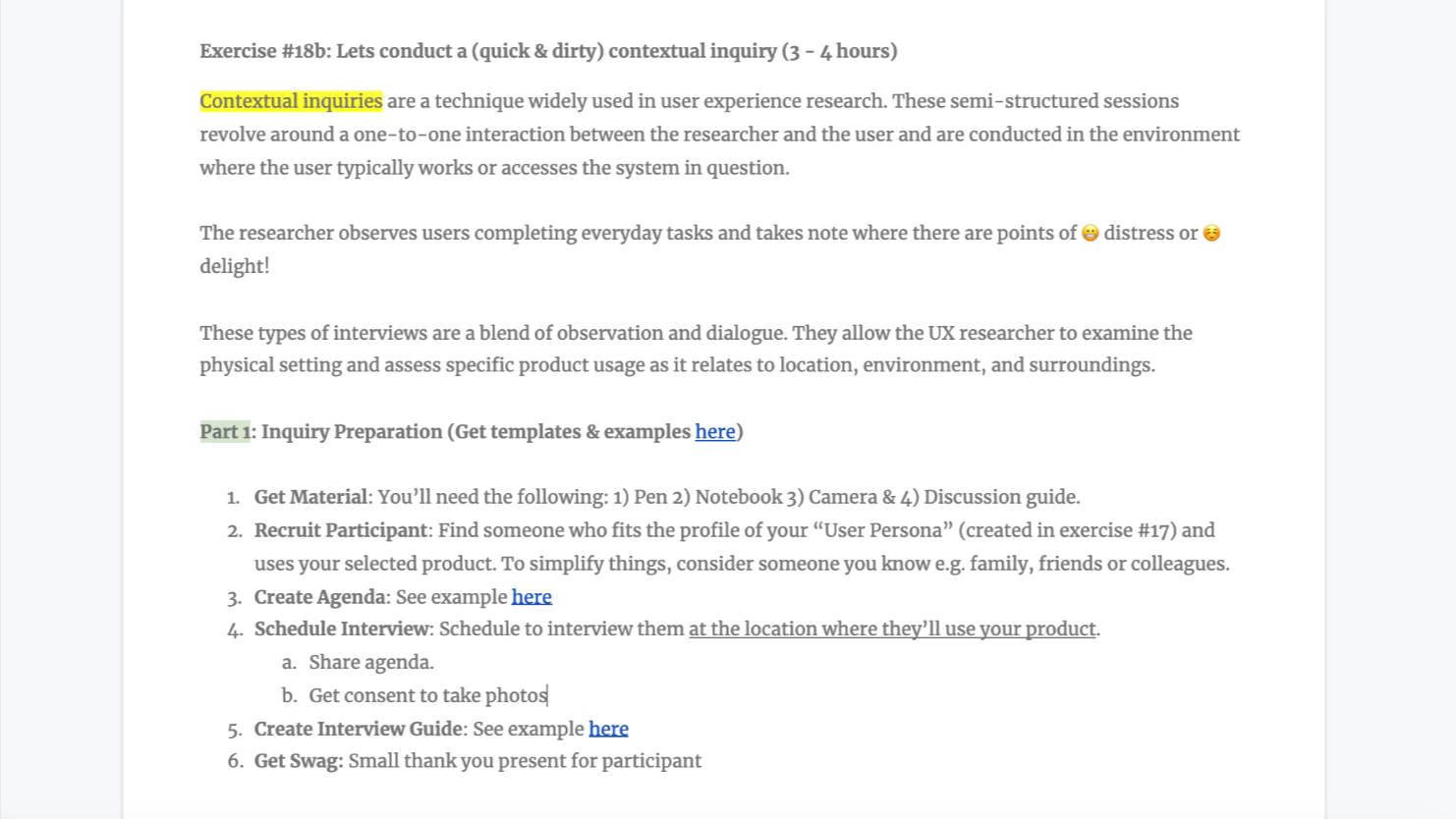Screen dimensions: 1456x819
Task: Place cursor after 'Get consent to take photos'
Action: (x=547, y=696)
